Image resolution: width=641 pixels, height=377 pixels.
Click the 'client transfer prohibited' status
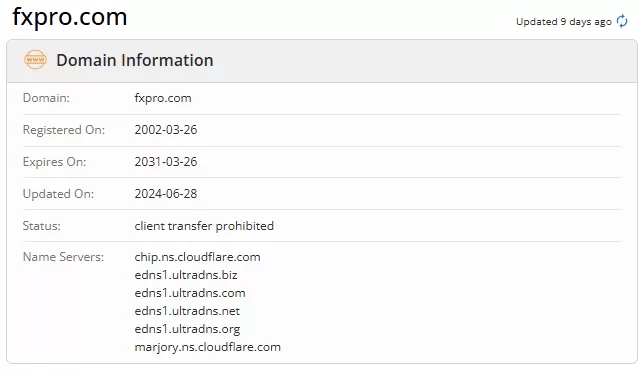coord(204,226)
